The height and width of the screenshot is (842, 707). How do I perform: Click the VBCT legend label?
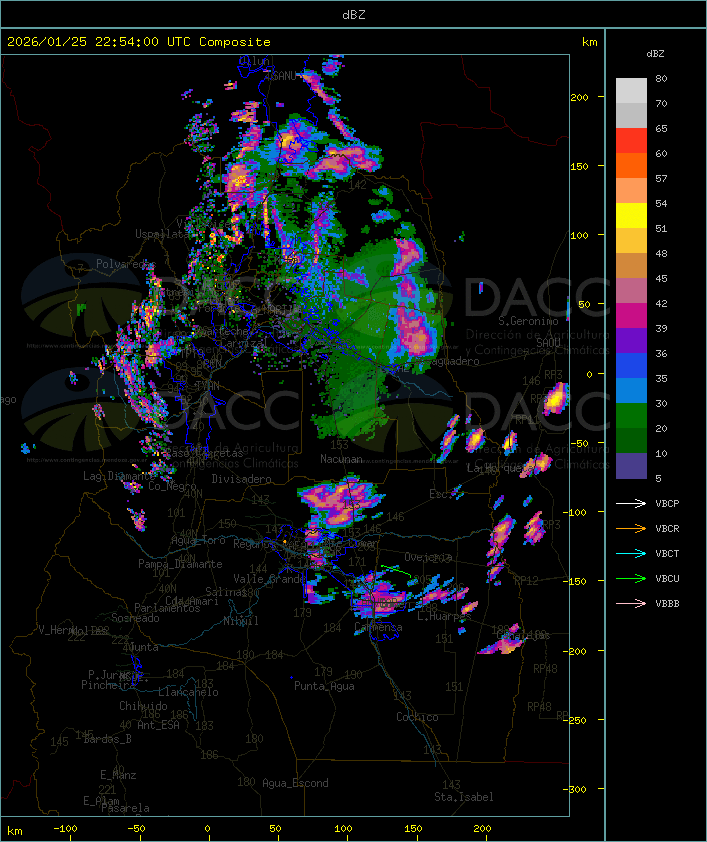(x=667, y=554)
